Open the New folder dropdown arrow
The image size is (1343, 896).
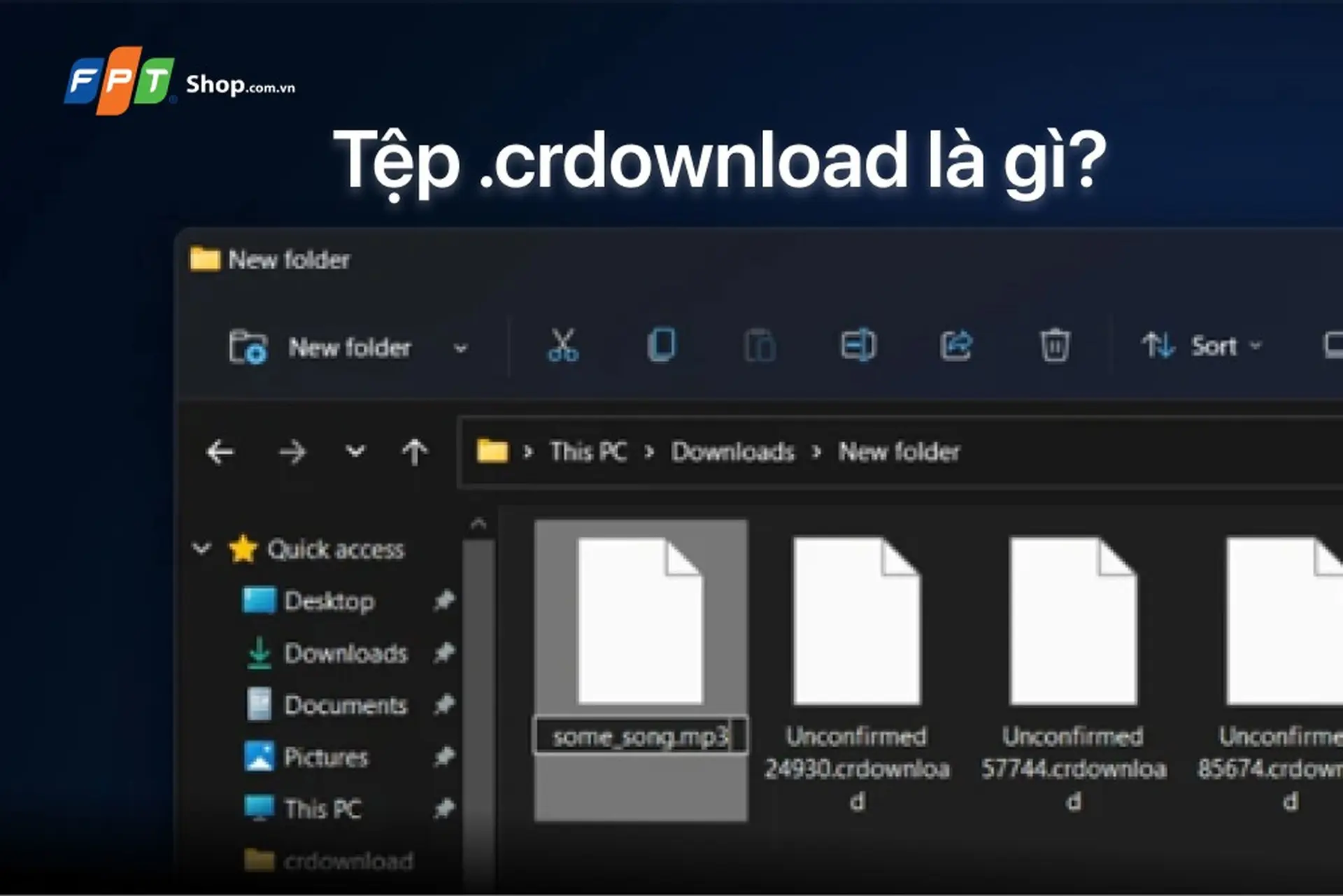click(x=460, y=348)
